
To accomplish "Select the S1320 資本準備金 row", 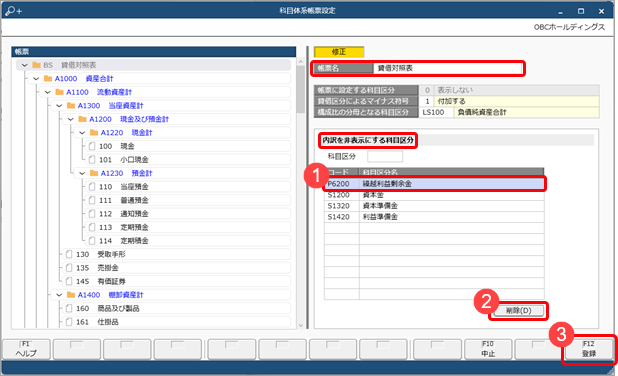I will click(434, 206).
